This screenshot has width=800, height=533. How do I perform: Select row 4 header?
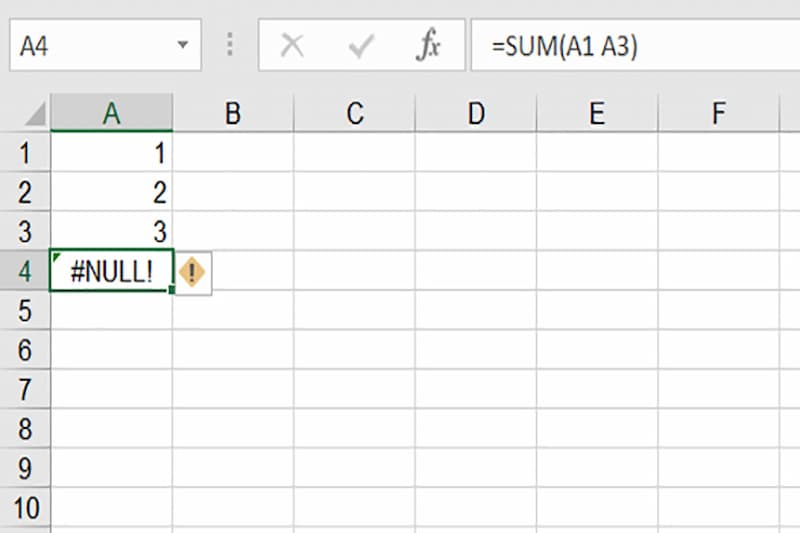[x=25, y=272]
